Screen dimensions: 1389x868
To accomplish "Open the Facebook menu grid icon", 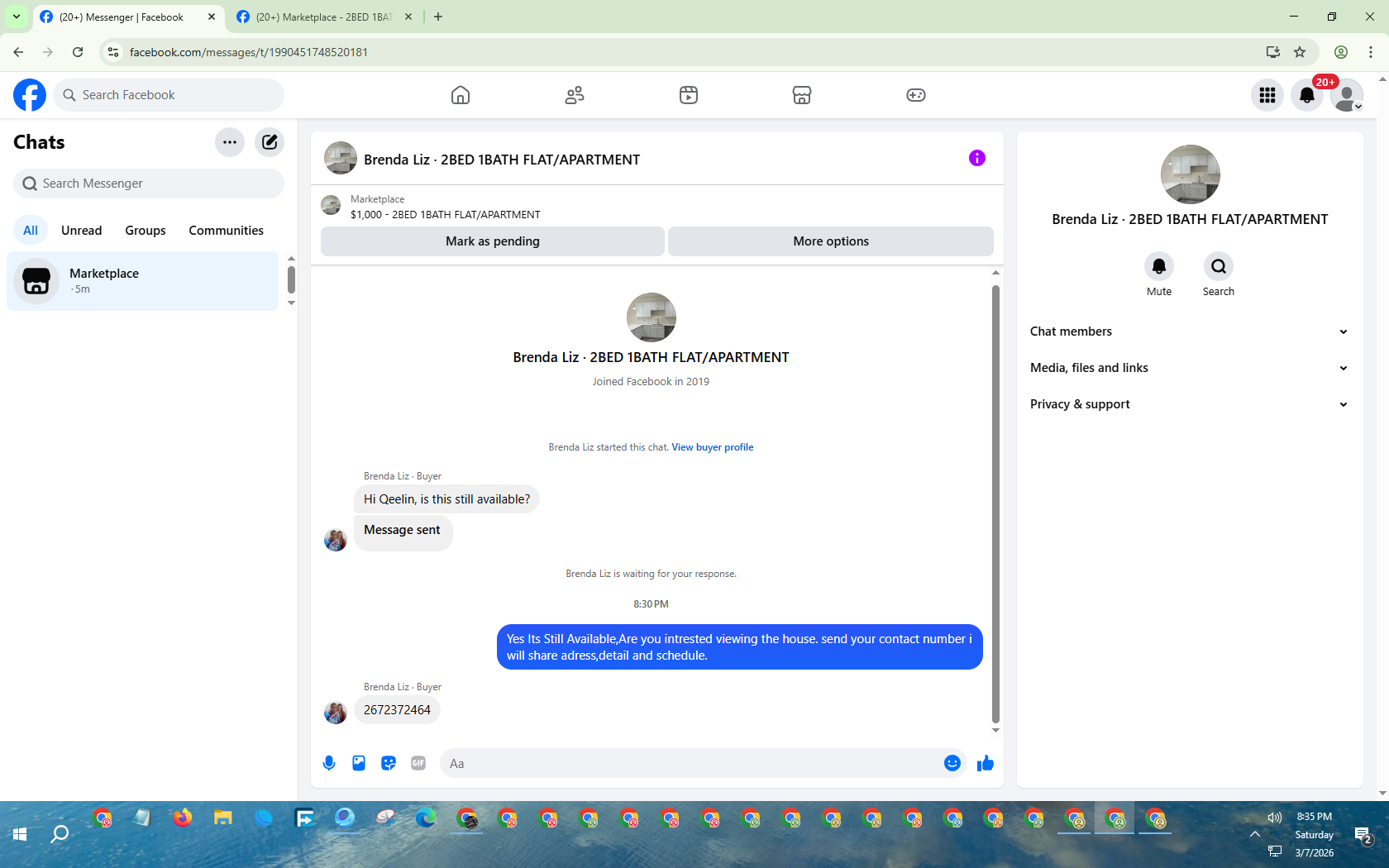I will 1267,95.
